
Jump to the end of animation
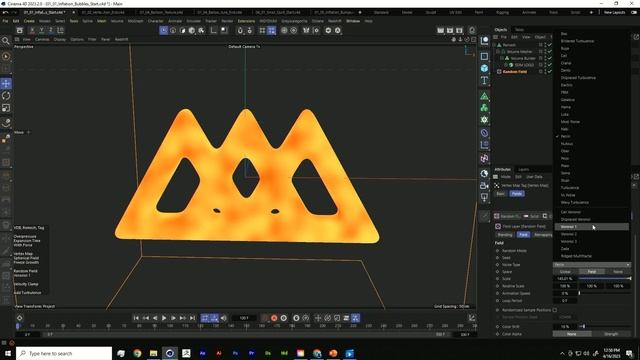coord(192,318)
